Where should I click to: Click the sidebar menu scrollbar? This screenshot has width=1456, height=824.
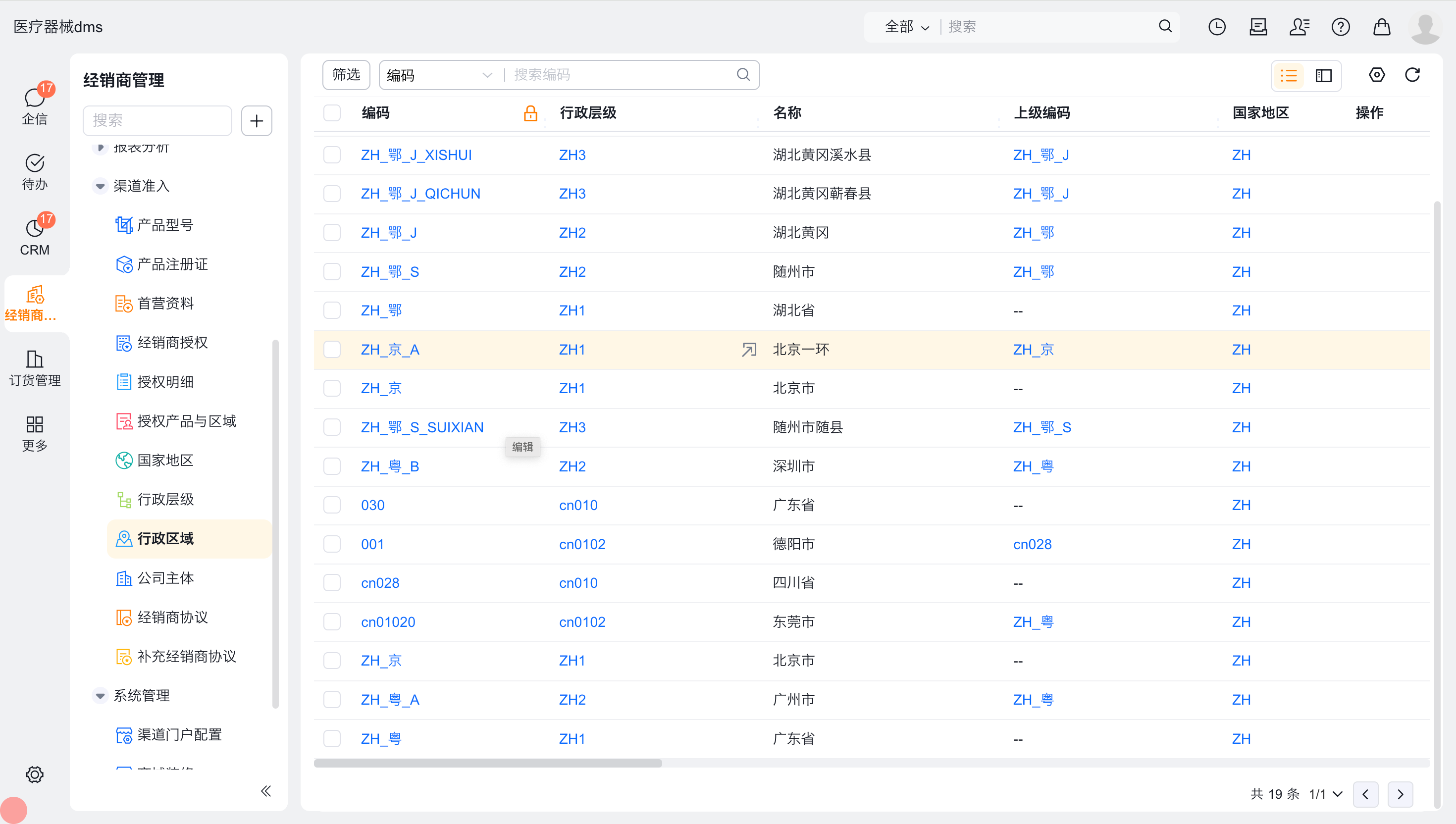(x=275, y=523)
